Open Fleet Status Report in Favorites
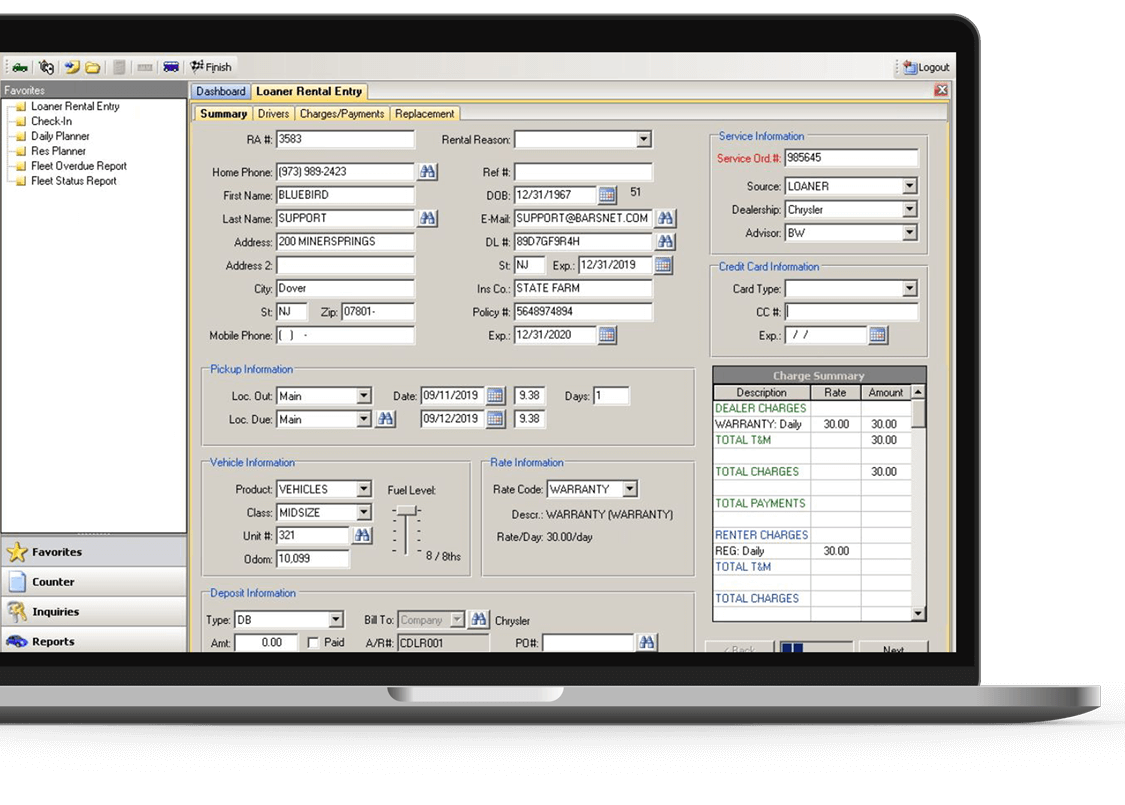 (x=73, y=181)
